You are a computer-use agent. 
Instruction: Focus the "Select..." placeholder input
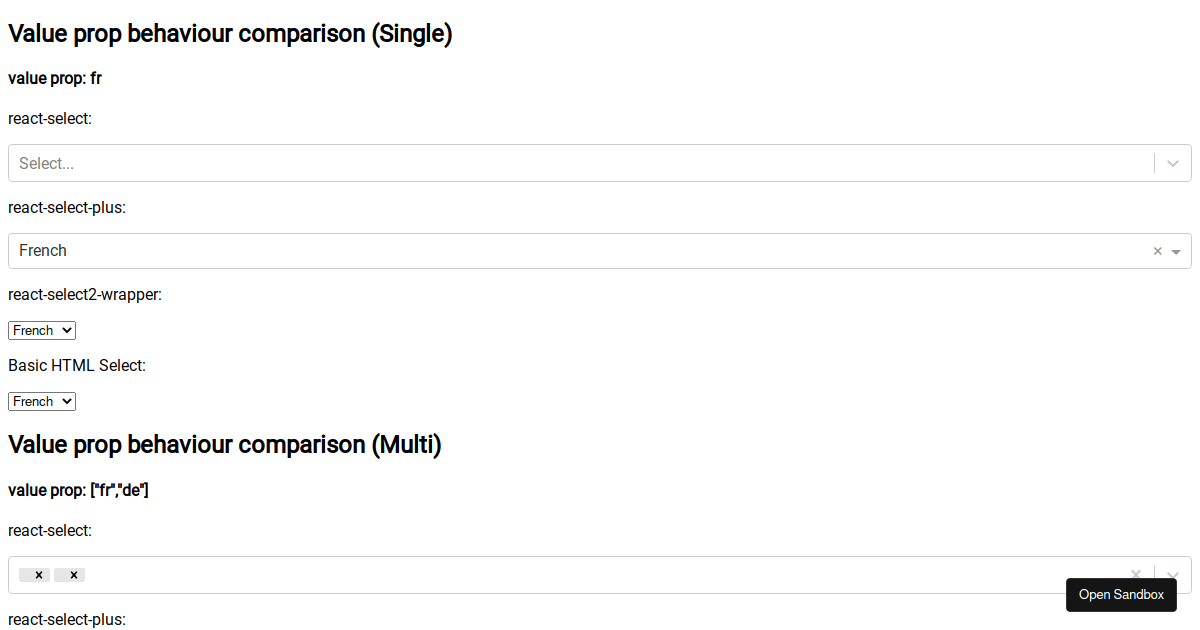pos(400,163)
